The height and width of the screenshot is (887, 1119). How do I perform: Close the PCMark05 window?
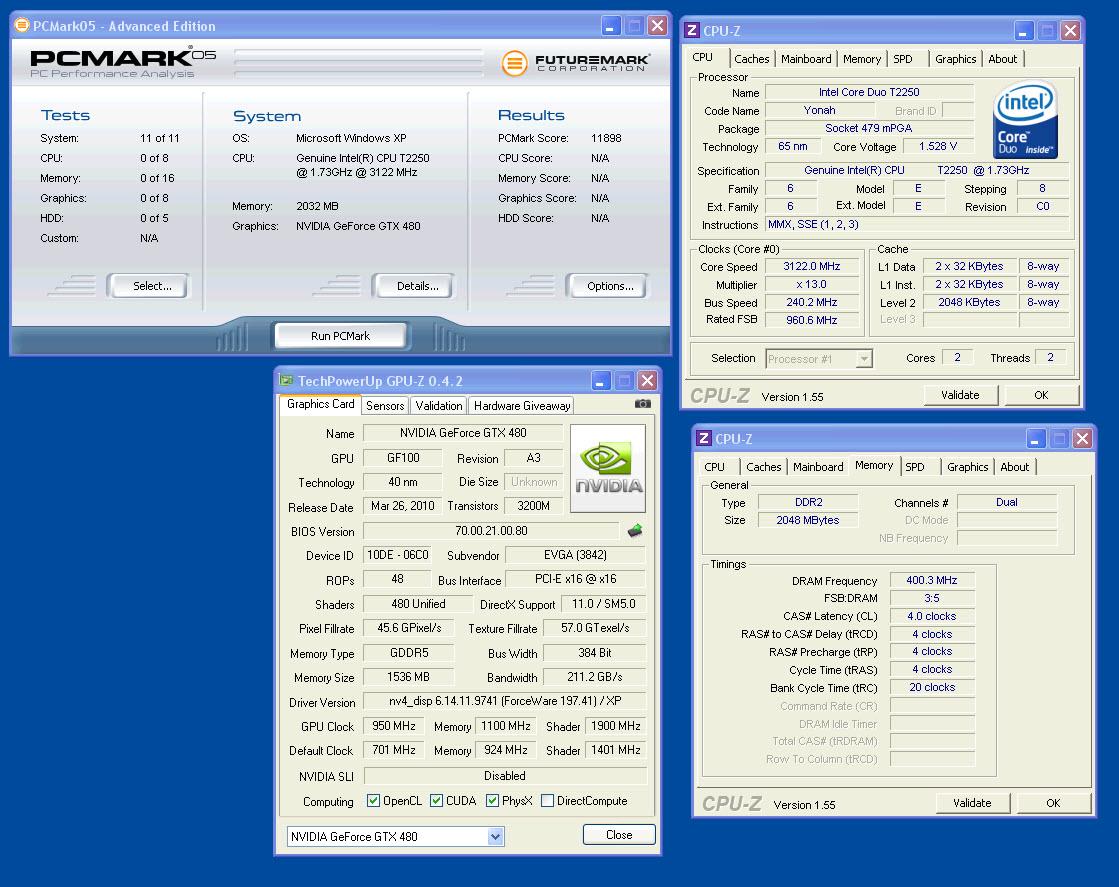pyautogui.click(x=657, y=26)
